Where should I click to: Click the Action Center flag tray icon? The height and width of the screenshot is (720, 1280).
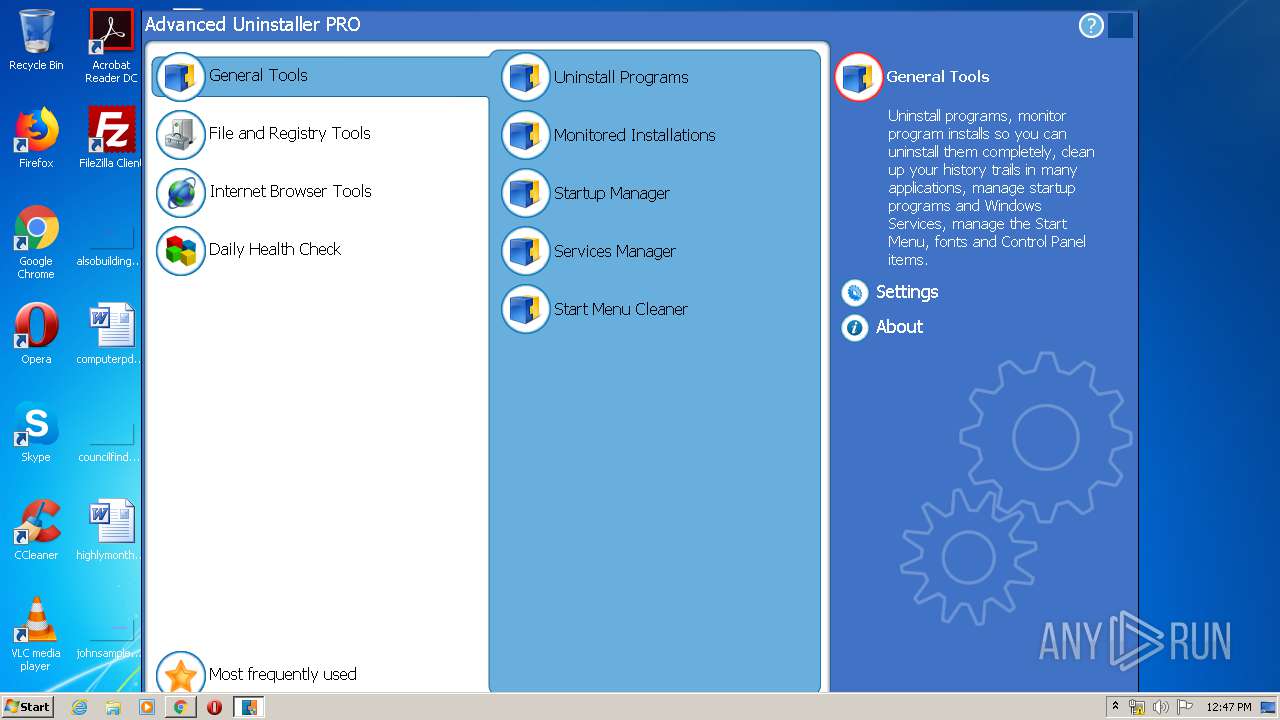coord(1185,707)
